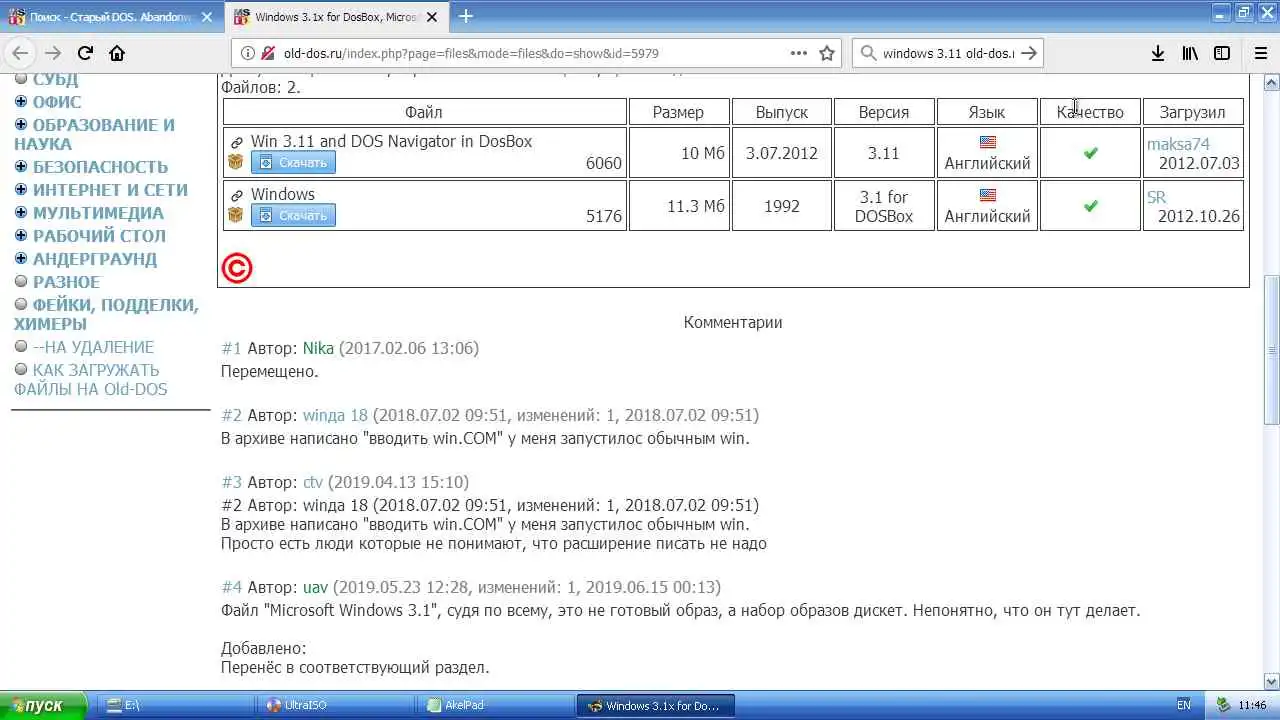Bookmark this page with star icon
Image resolution: width=1280 pixels, height=720 pixels.
tap(827, 53)
